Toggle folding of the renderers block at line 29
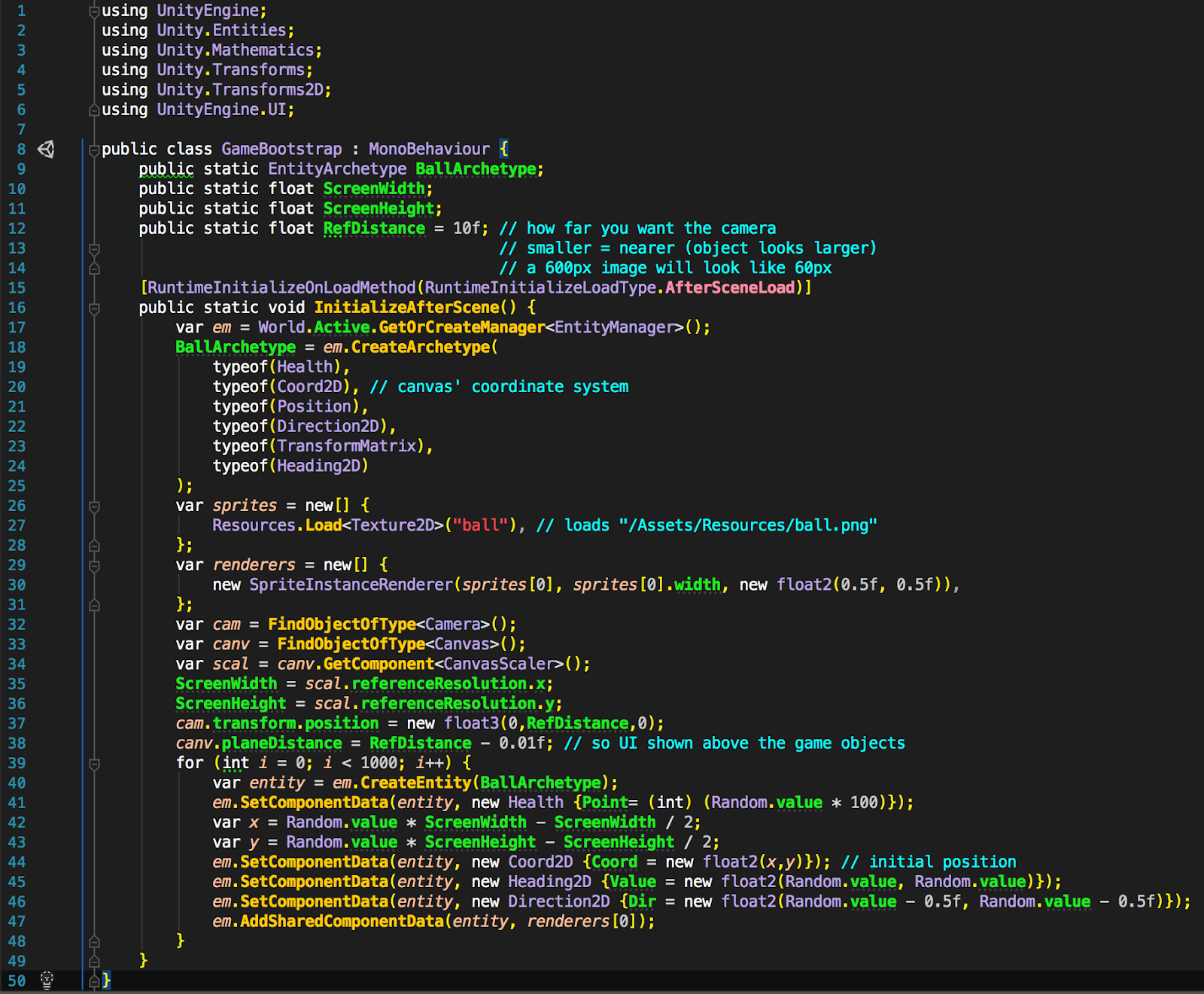1204x994 pixels. [x=93, y=564]
